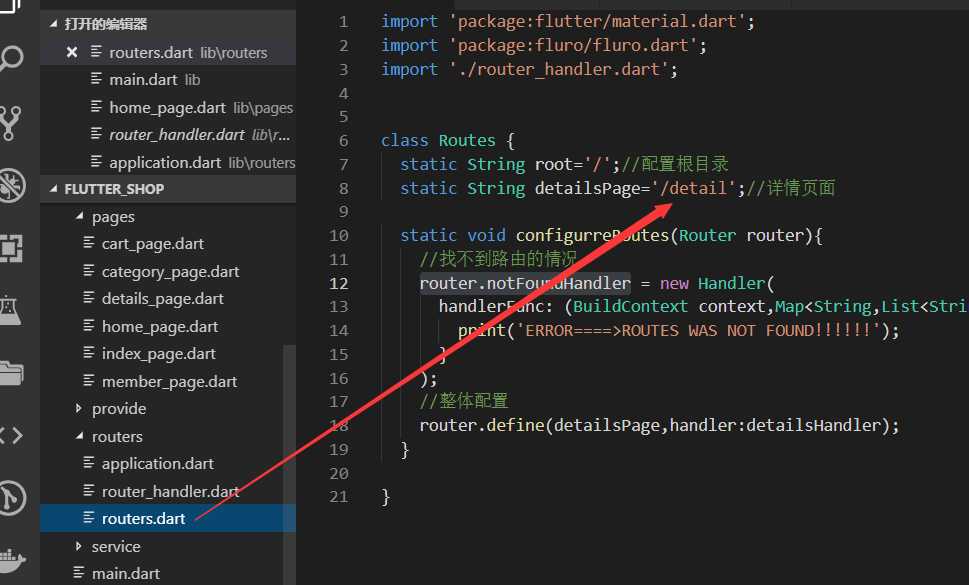Expand the provide folder
This screenshot has width=969, height=585.
(78, 408)
